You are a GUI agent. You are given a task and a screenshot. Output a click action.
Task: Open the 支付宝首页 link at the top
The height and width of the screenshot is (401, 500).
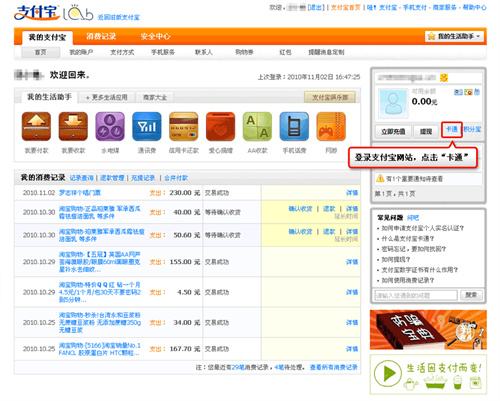coord(345,7)
